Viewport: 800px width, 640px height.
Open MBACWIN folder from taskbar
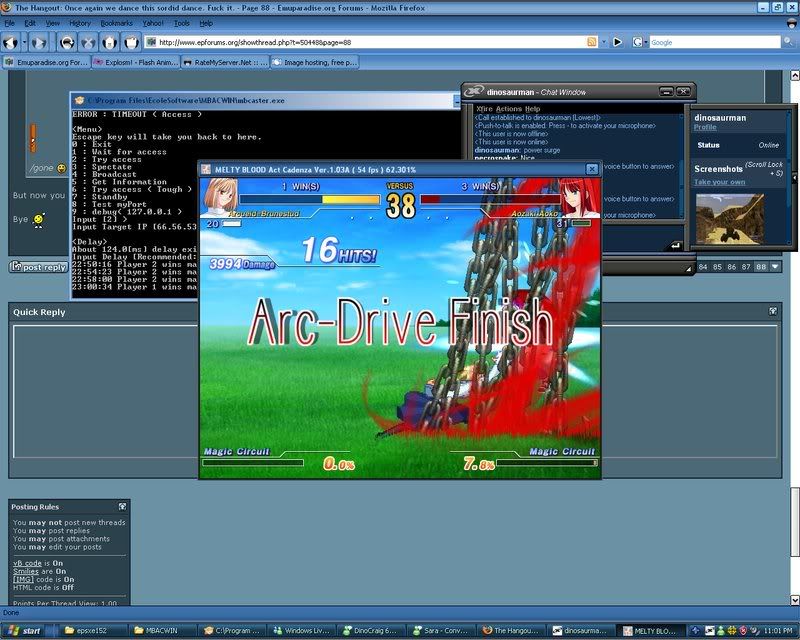(x=162, y=631)
